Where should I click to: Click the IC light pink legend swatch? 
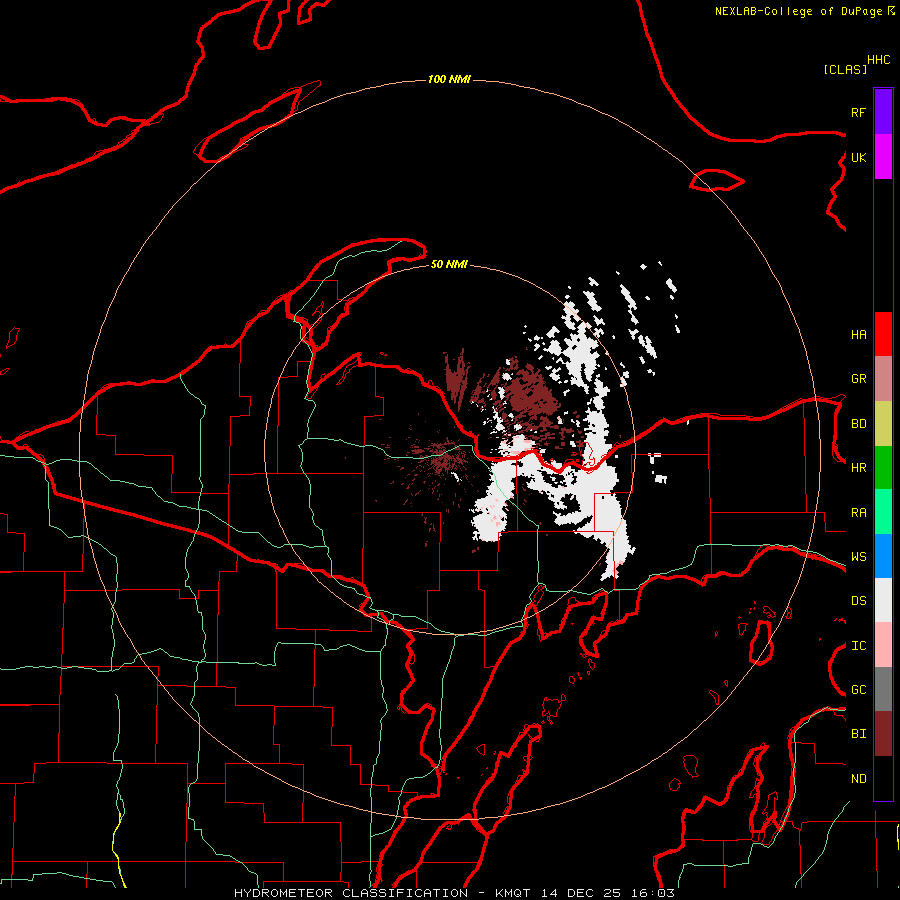[883, 645]
